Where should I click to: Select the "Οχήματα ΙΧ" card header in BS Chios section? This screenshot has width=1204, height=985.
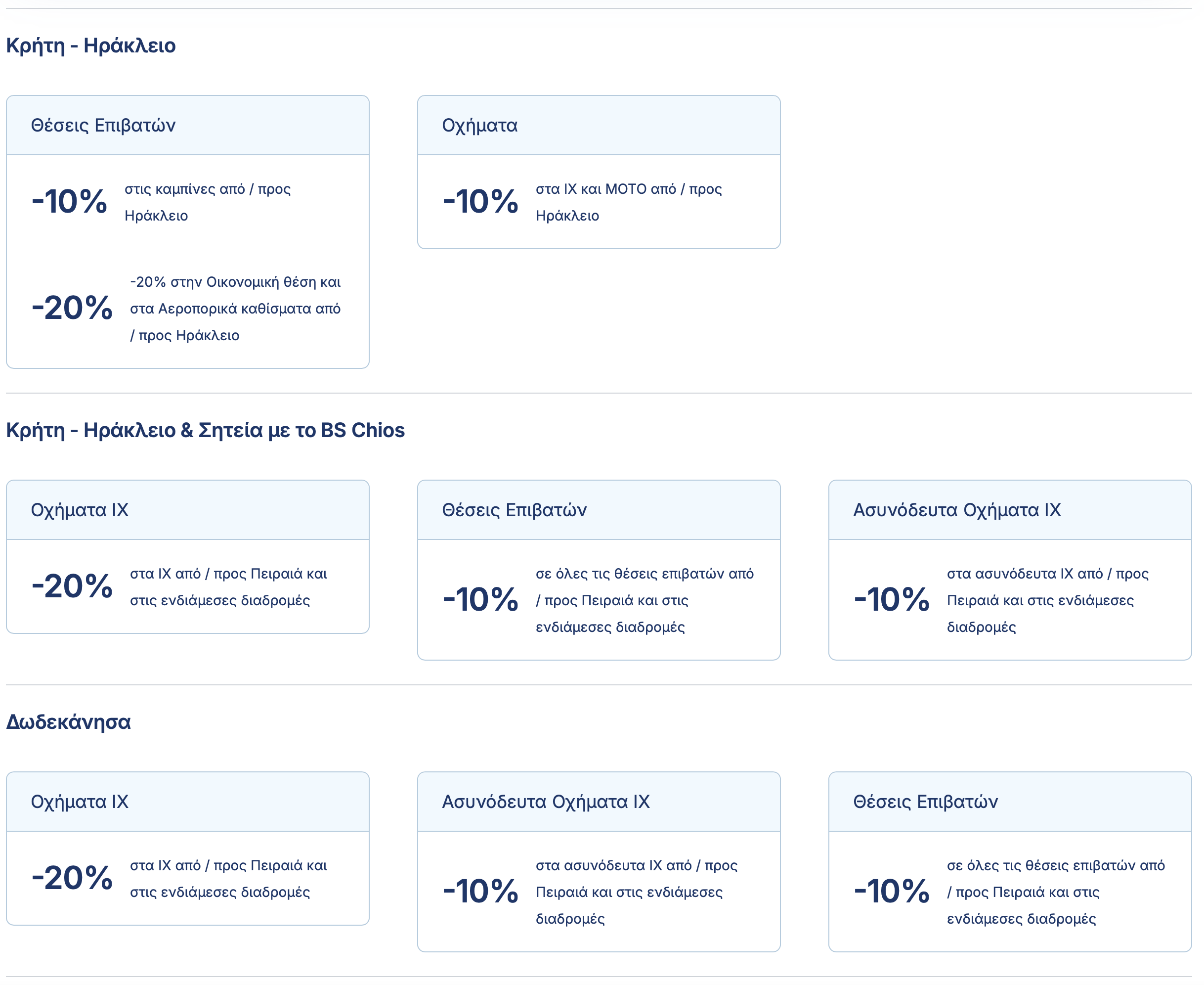click(80, 510)
